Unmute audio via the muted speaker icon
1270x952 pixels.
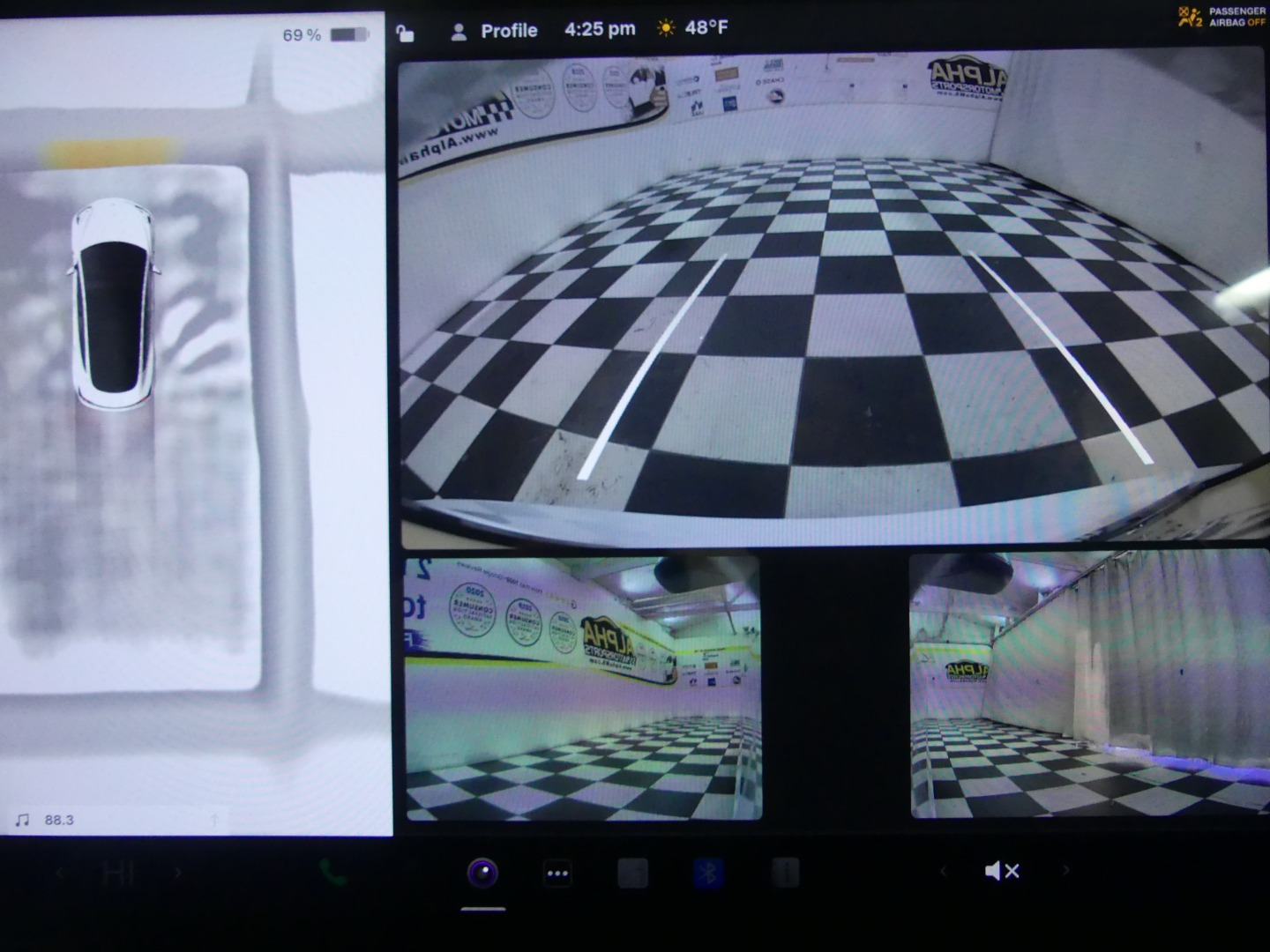pyautogui.click(x=1002, y=871)
